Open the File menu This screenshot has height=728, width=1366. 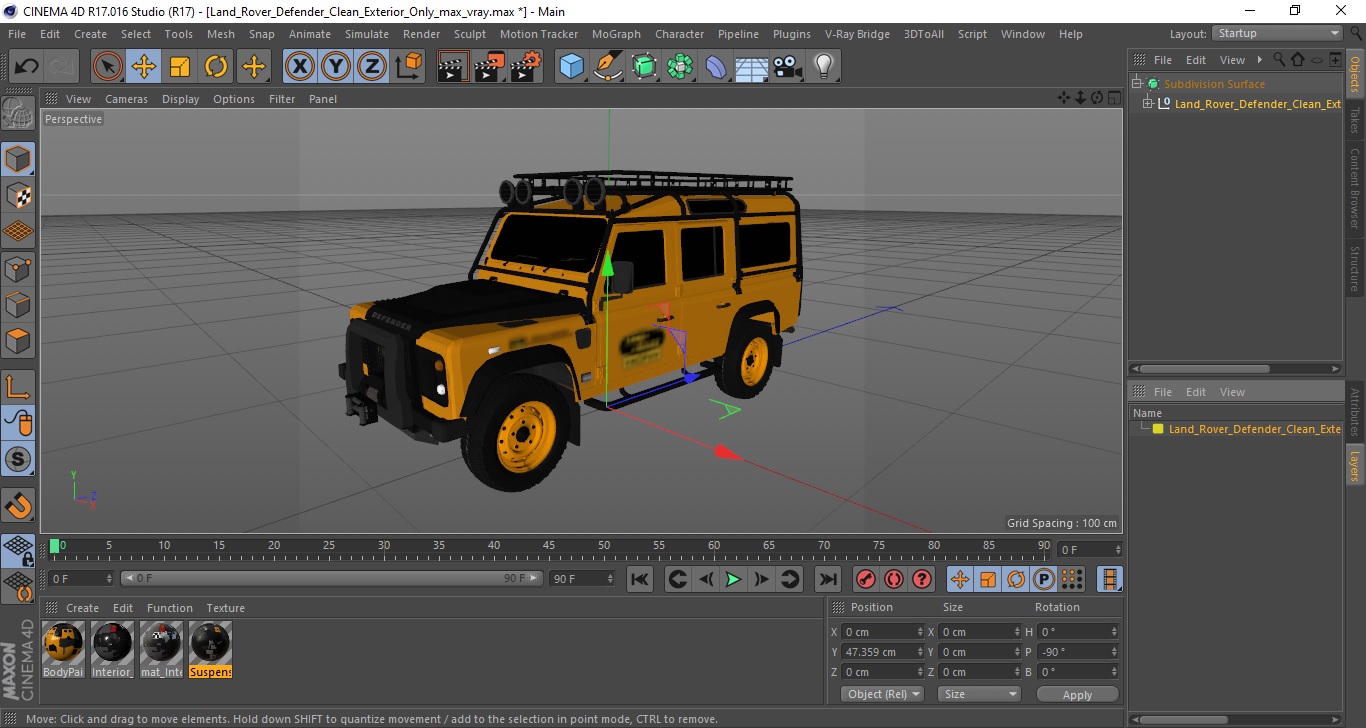17,34
